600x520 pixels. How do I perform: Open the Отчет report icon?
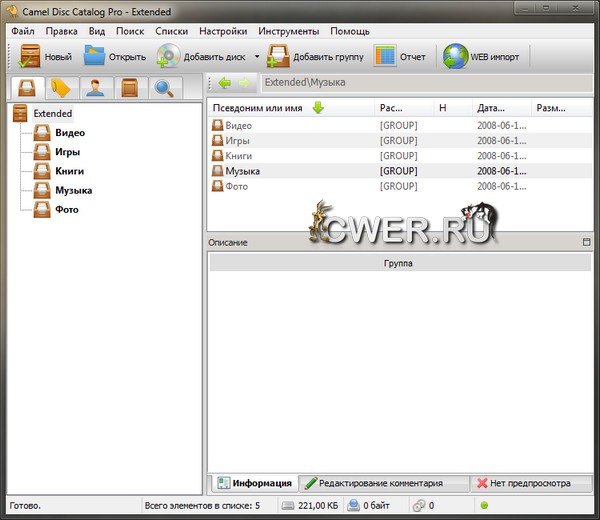pos(385,56)
